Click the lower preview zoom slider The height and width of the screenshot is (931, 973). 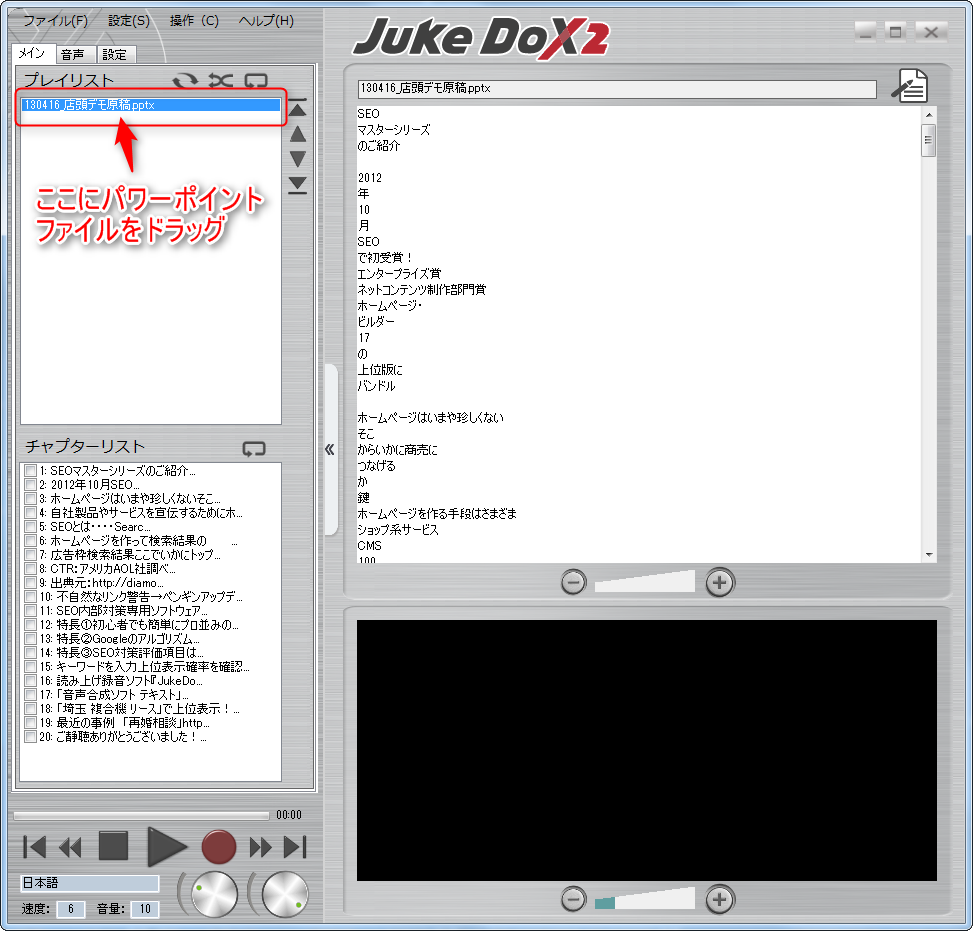645,899
